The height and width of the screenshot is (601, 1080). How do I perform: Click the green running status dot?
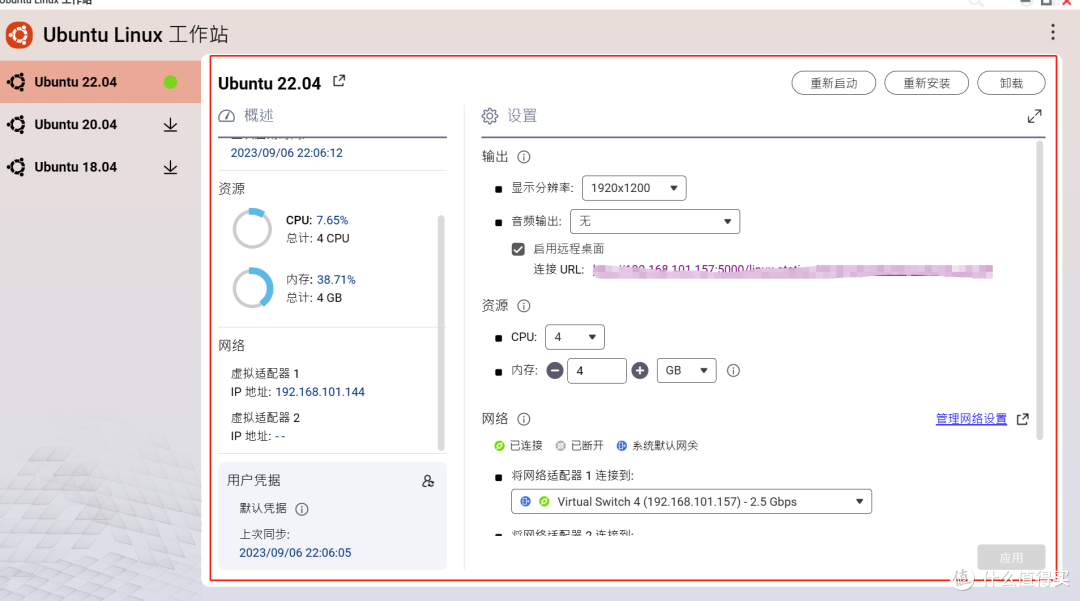coord(170,82)
